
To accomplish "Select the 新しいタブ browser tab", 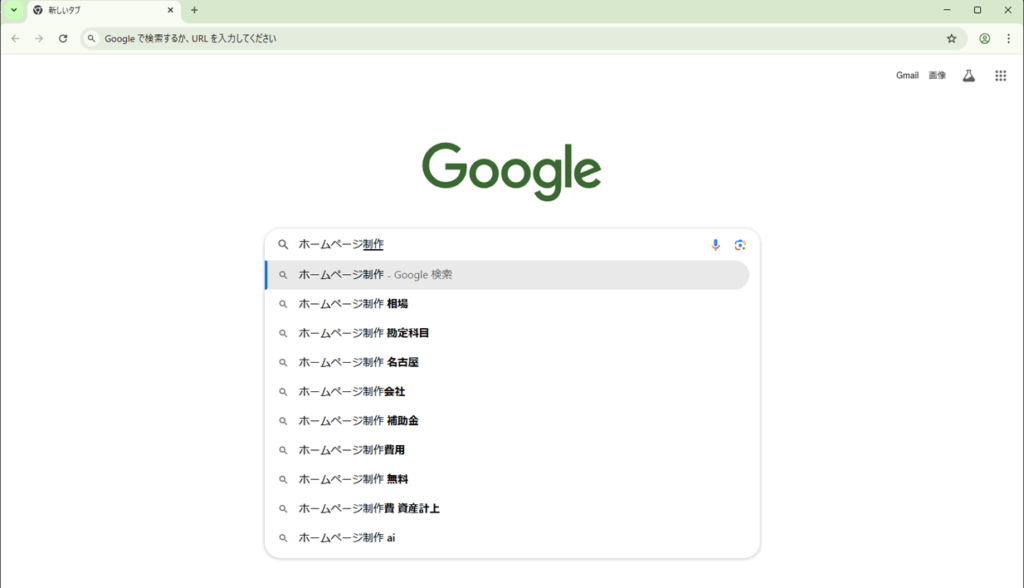I will point(104,10).
